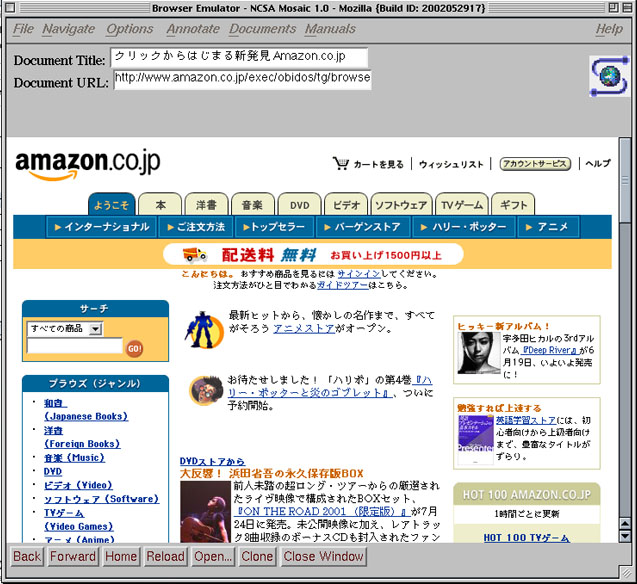Click the ウィッシュリスト link
The width and height of the screenshot is (637, 584).
point(451,164)
